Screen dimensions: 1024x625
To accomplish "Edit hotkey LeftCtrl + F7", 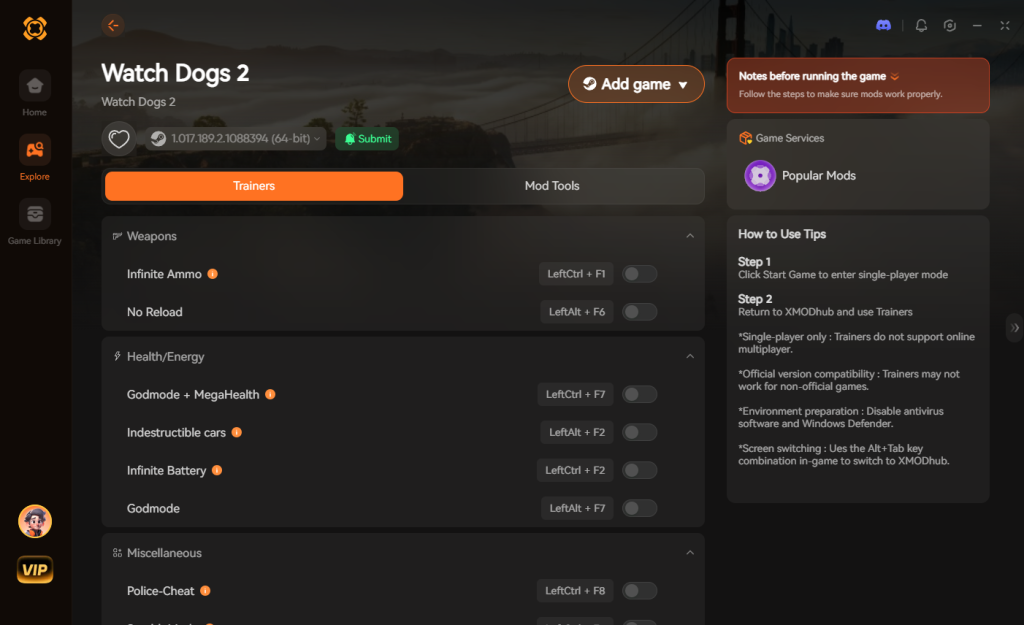I will tap(575, 394).
